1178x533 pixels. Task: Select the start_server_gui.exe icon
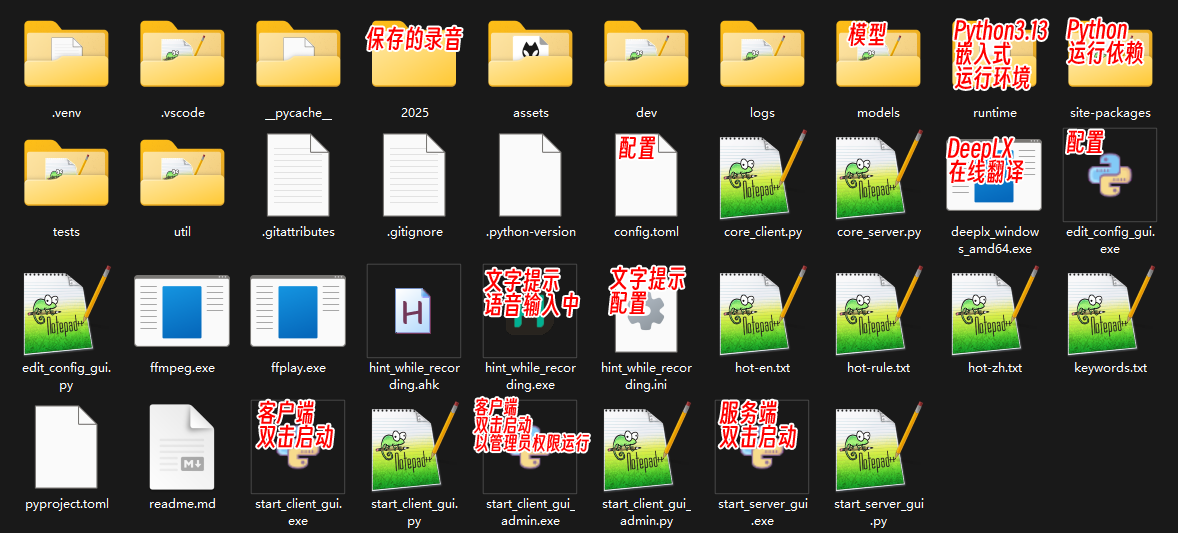[x=762, y=447]
